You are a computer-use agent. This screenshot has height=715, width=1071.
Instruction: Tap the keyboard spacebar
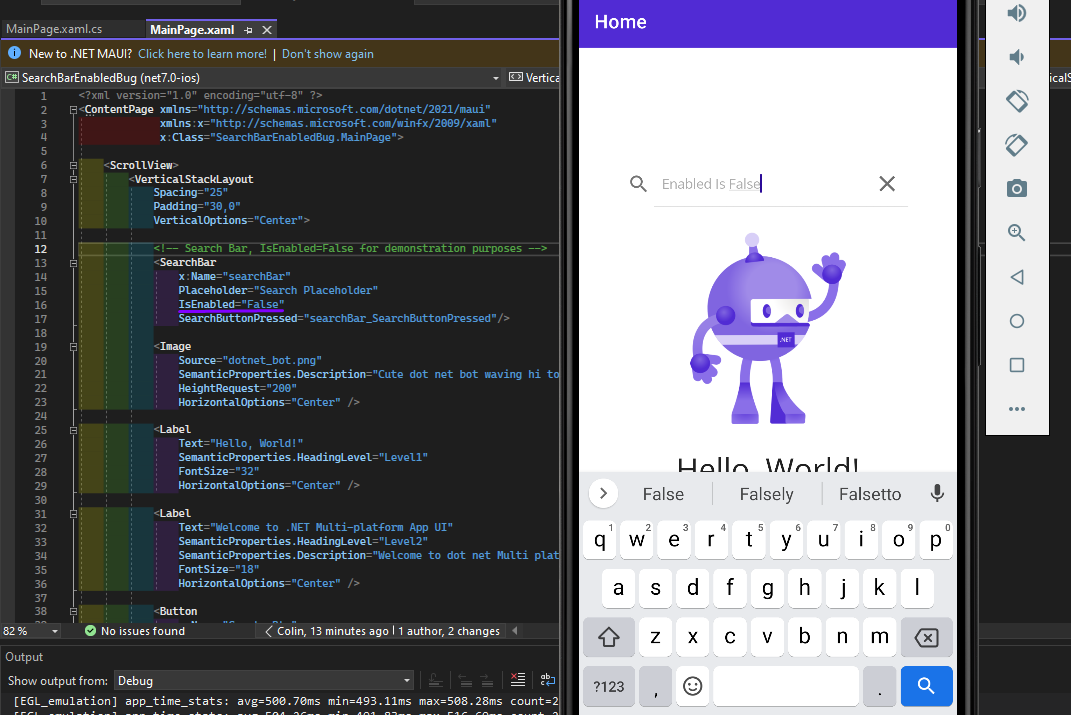[x=785, y=686]
